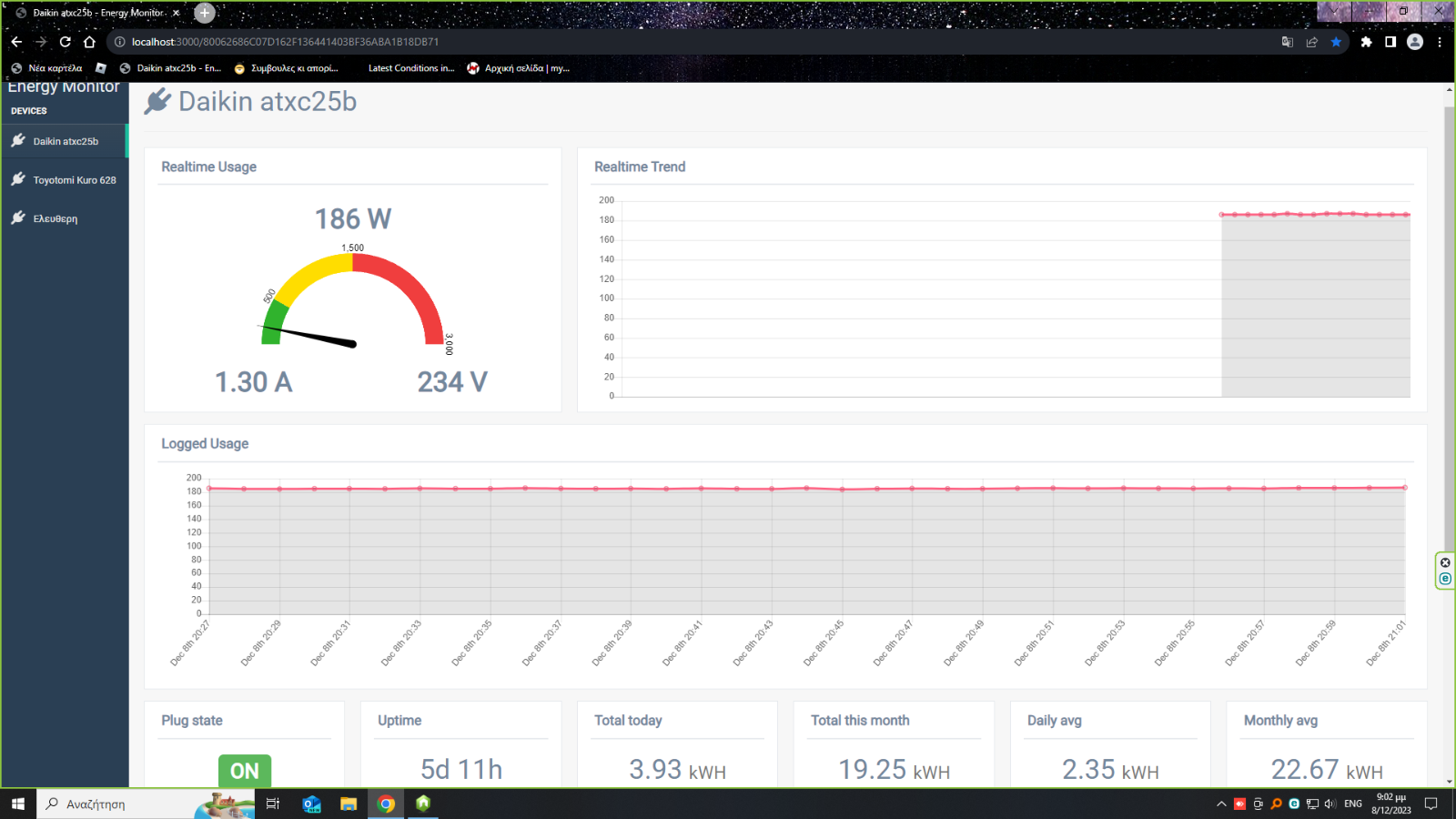
Task: Open File Explorer from the taskbar
Action: pos(349,804)
